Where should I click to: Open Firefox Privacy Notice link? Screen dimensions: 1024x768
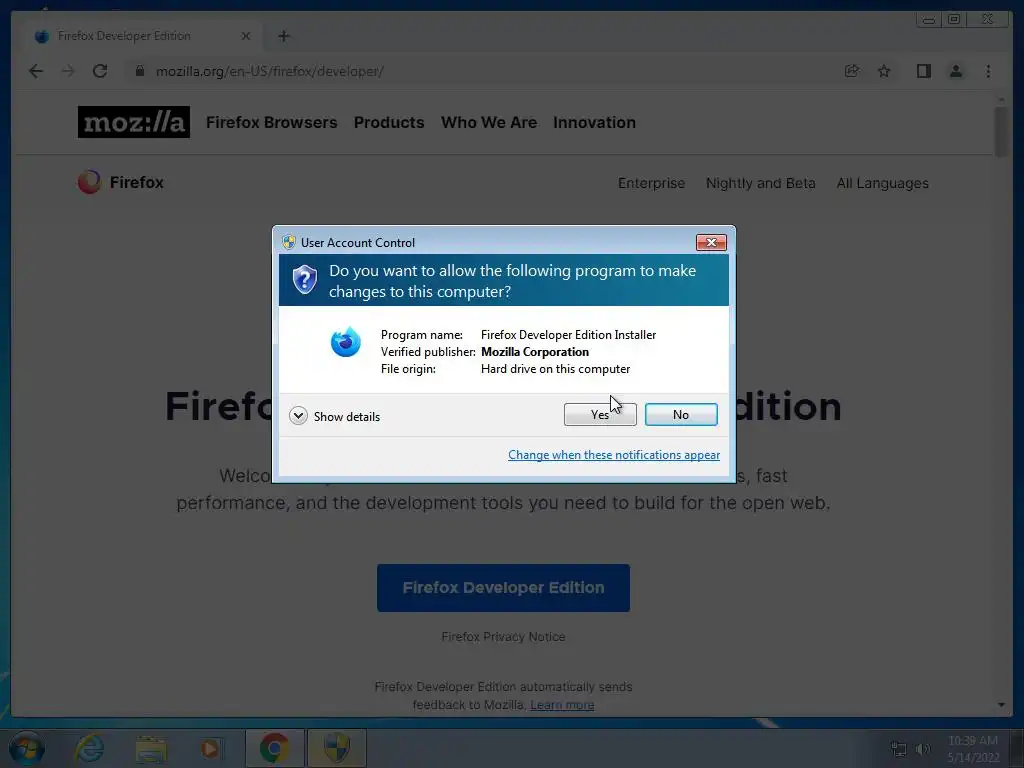503,637
